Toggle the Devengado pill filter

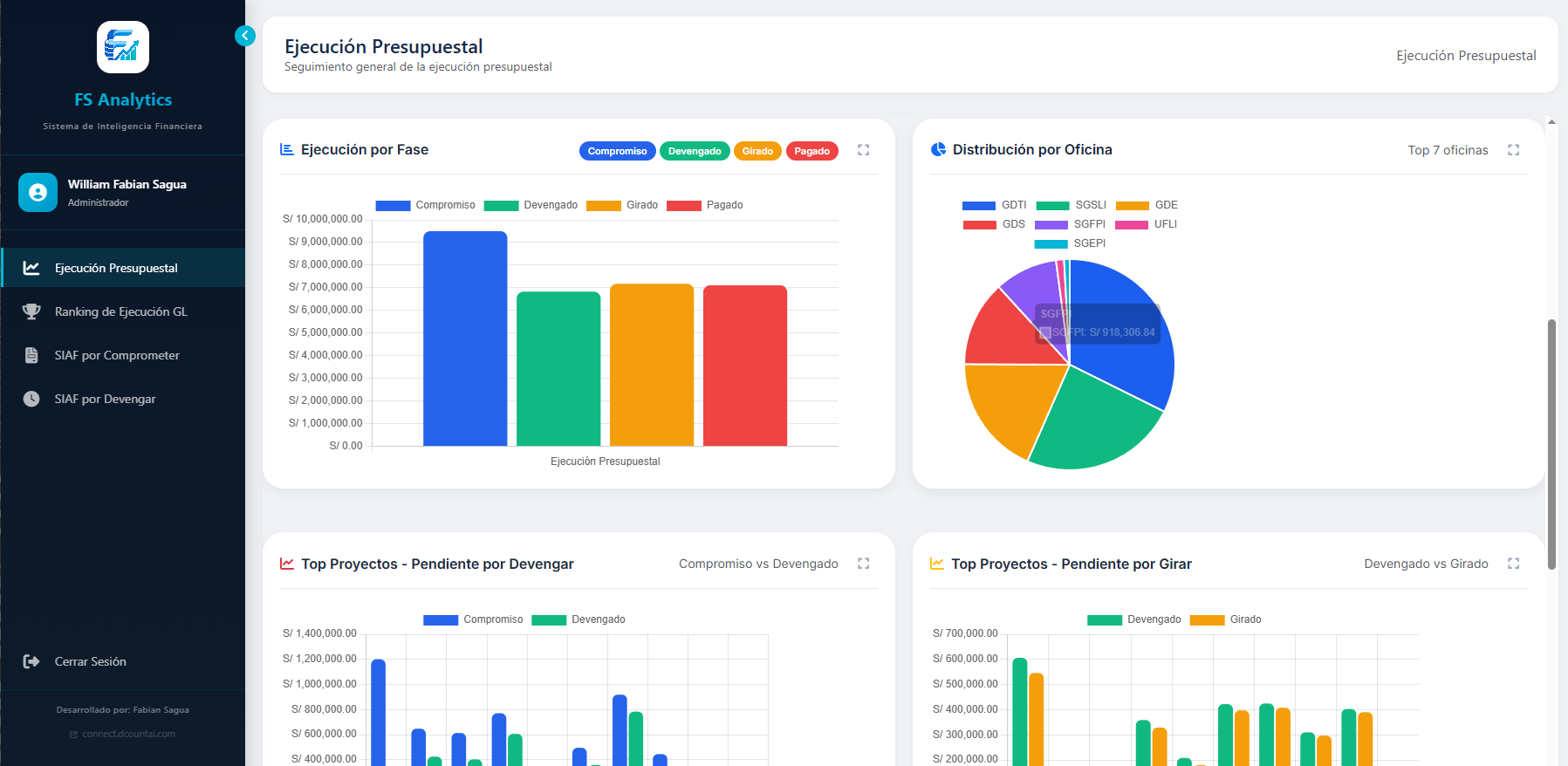point(695,151)
